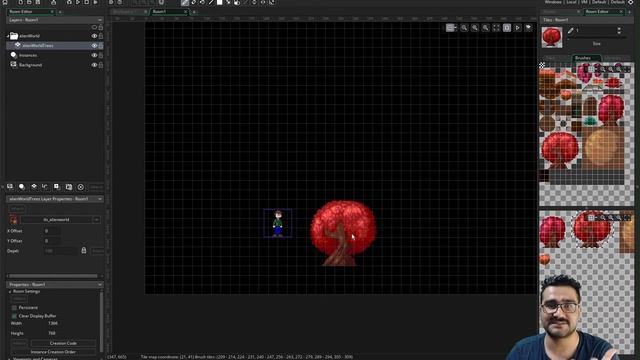Select the player character instance in room
The width and height of the screenshot is (640, 360).
(278, 223)
